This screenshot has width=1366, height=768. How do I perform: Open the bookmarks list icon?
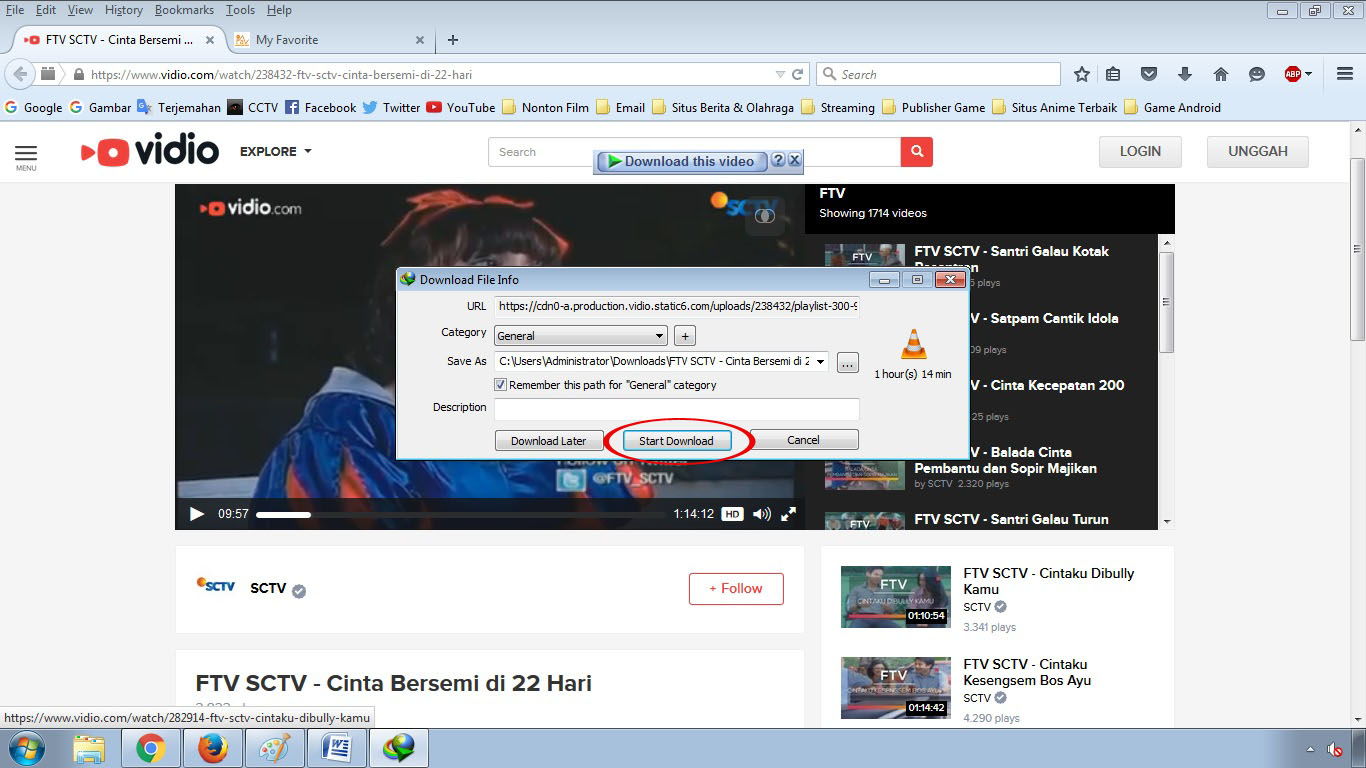[x=1113, y=74]
